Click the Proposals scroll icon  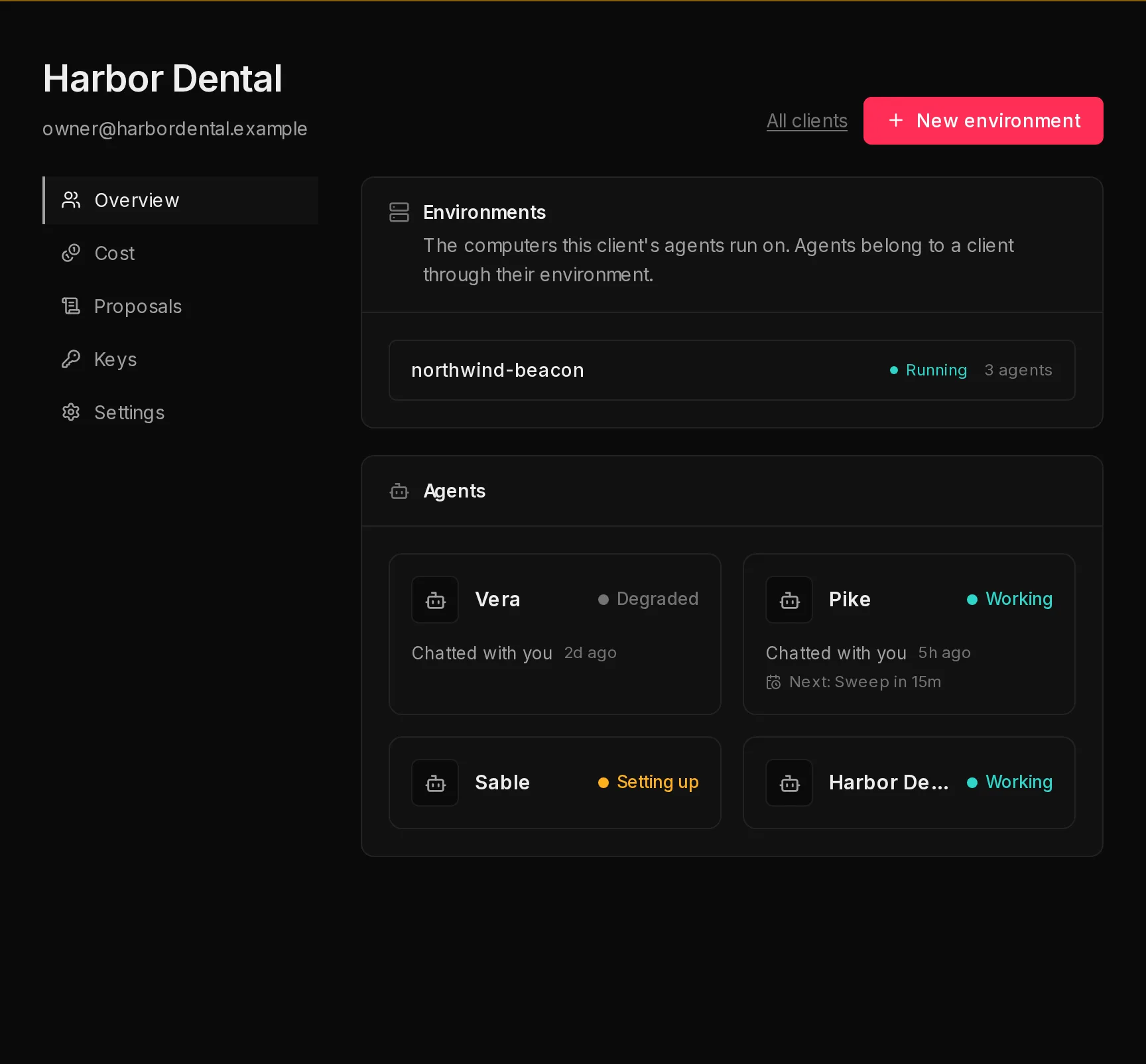pos(71,306)
